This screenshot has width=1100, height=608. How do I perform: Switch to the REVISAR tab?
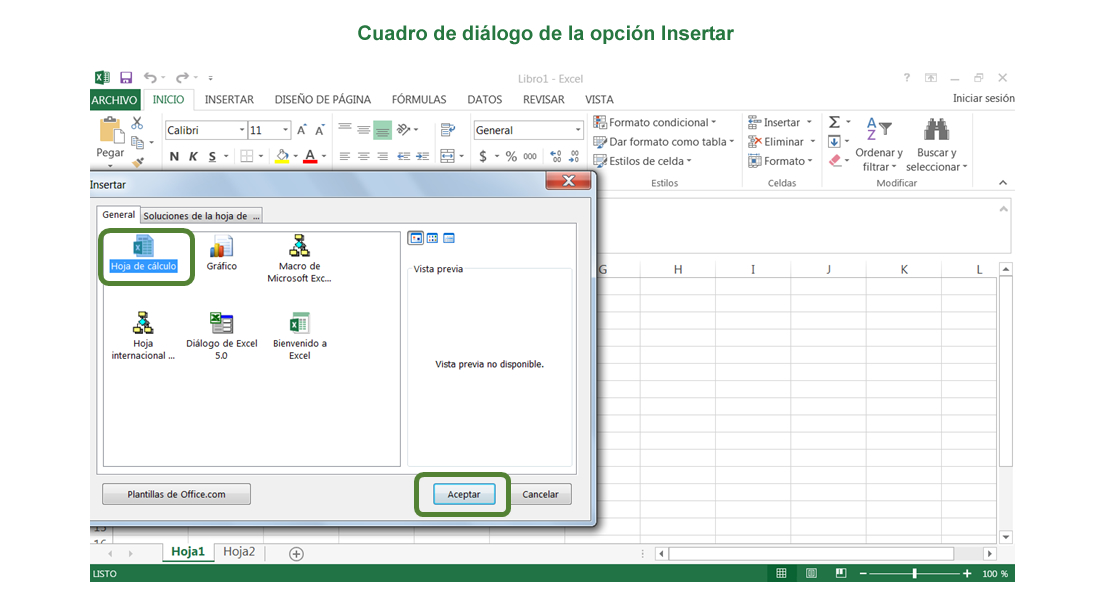click(x=544, y=100)
